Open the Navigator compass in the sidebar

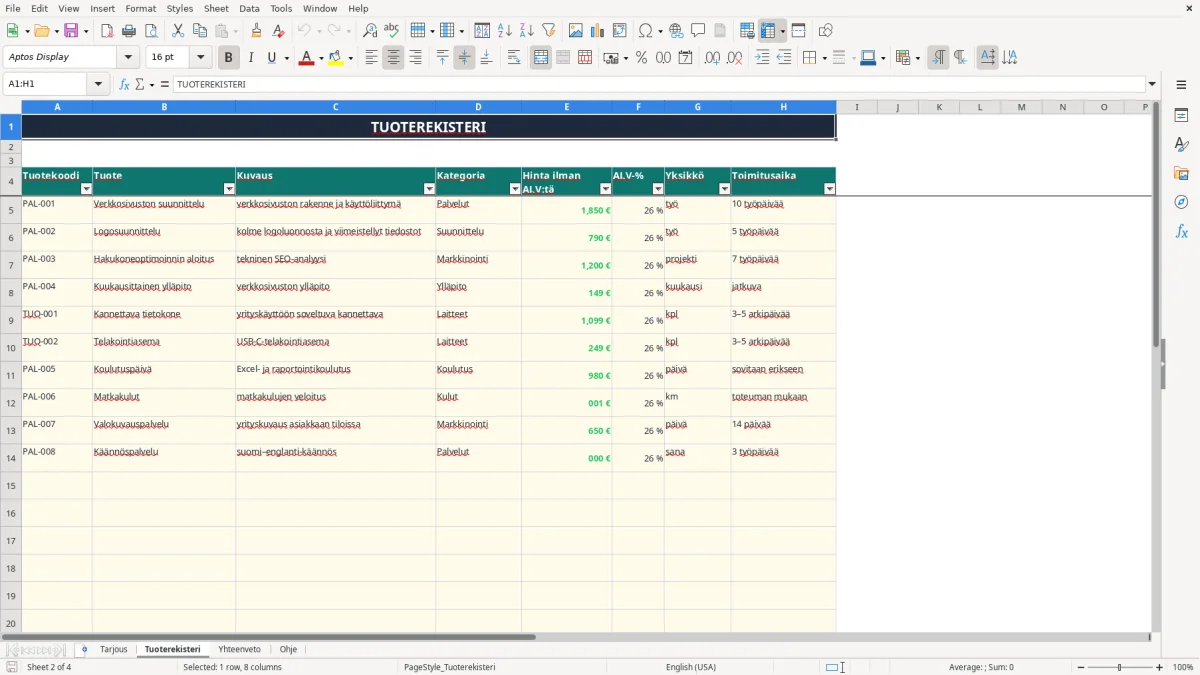tap(1181, 202)
